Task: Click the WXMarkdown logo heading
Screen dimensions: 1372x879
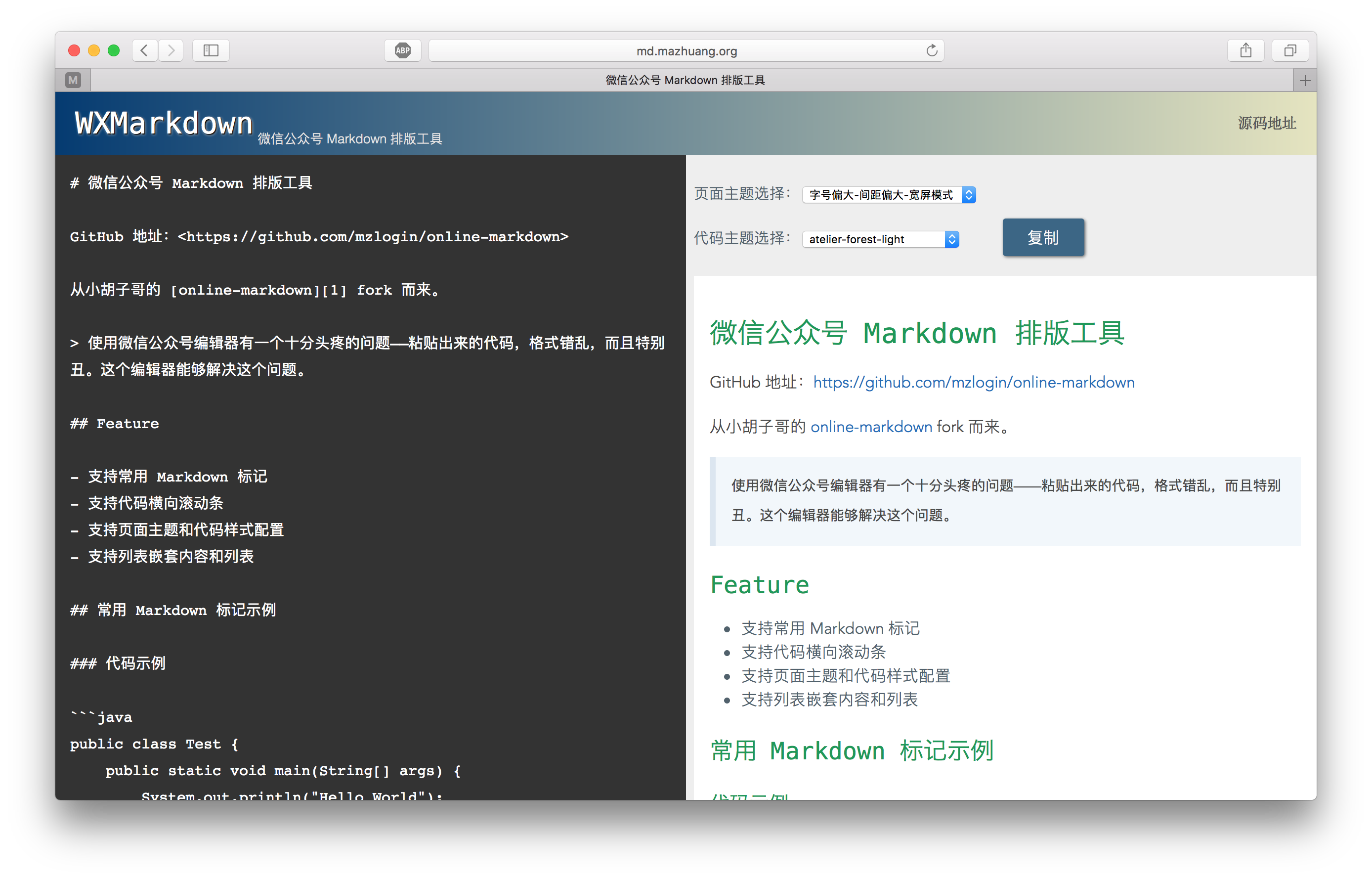Action: (x=163, y=122)
